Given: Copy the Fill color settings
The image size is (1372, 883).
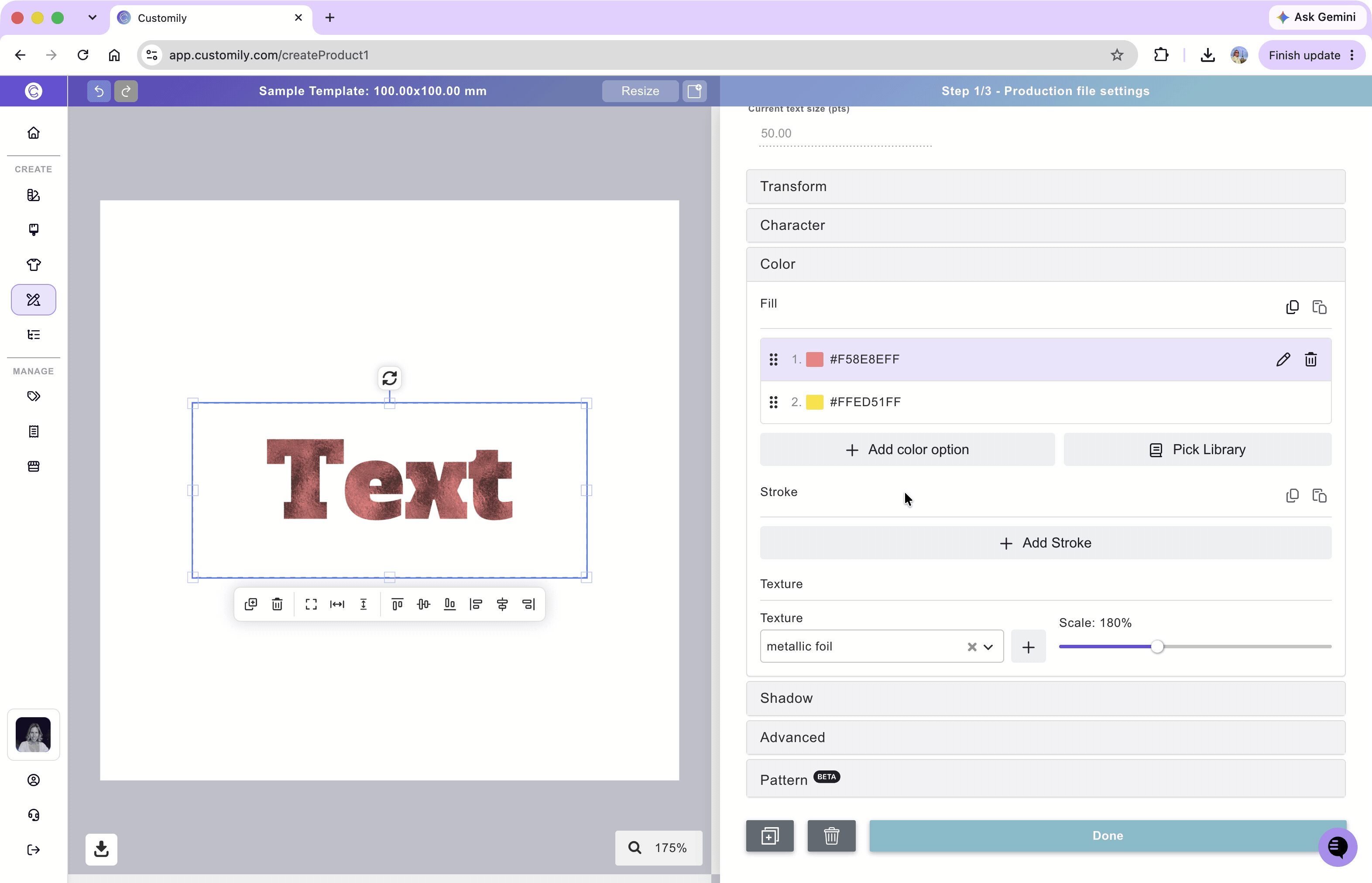Looking at the screenshot, I should 1292,307.
